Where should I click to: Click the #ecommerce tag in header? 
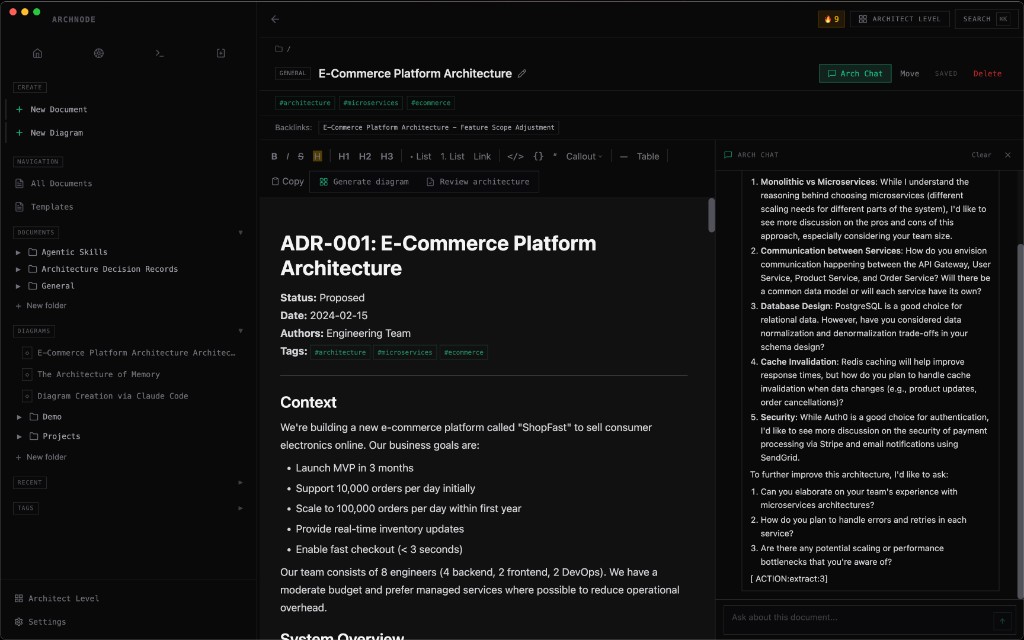click(431, 103)
